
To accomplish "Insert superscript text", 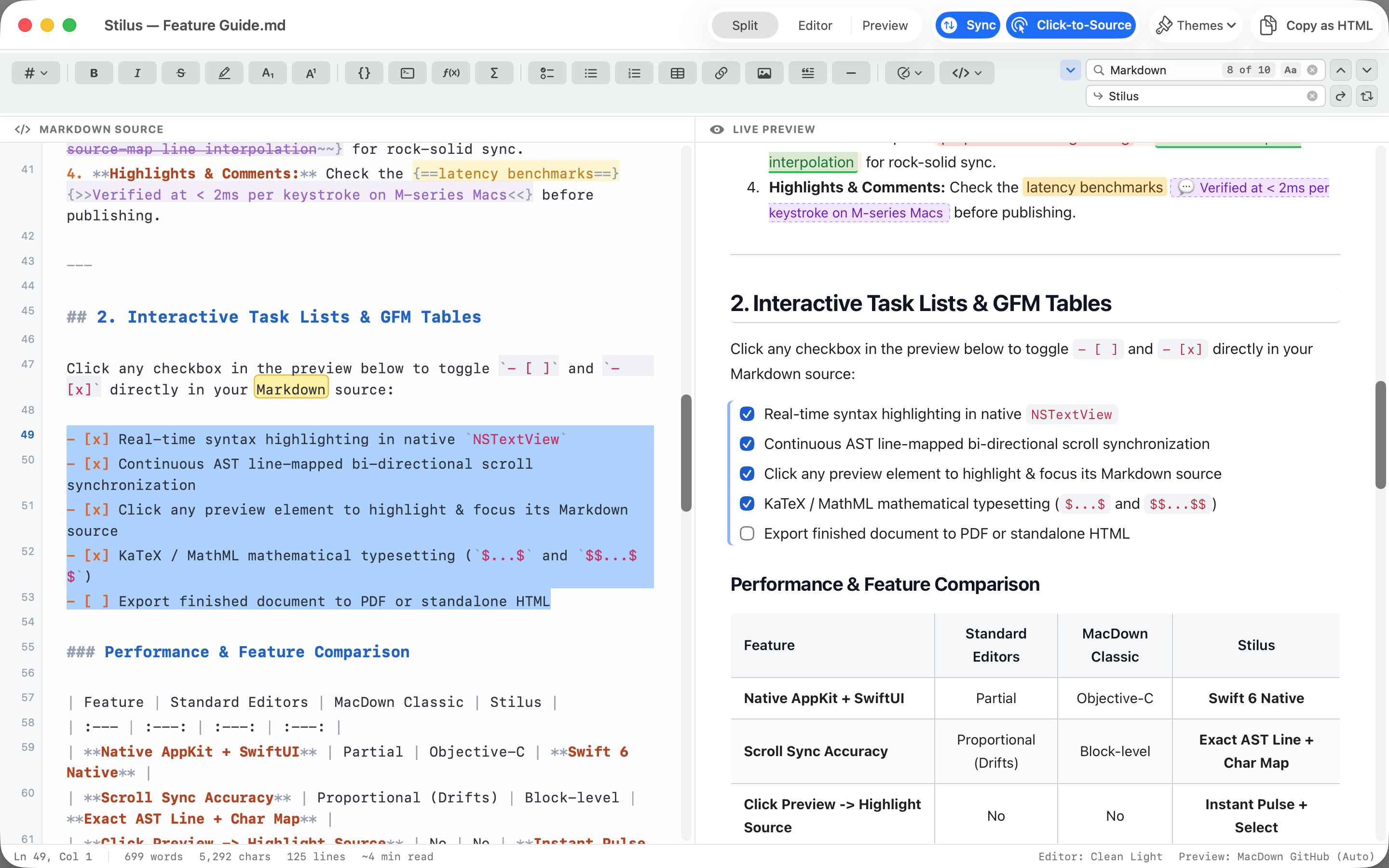I will (311, 73).
